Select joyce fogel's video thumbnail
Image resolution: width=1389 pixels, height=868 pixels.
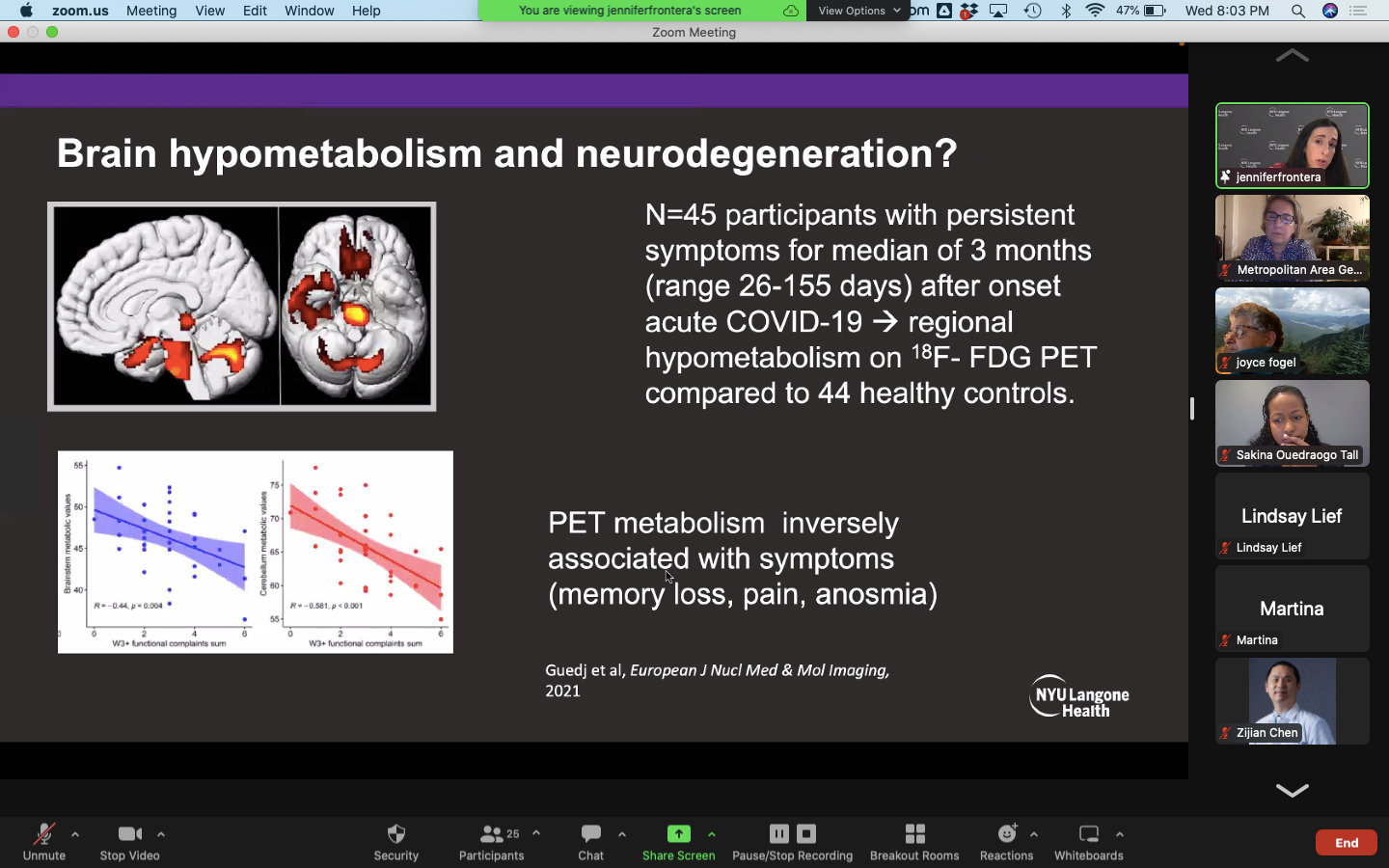tap(1292, 331)
